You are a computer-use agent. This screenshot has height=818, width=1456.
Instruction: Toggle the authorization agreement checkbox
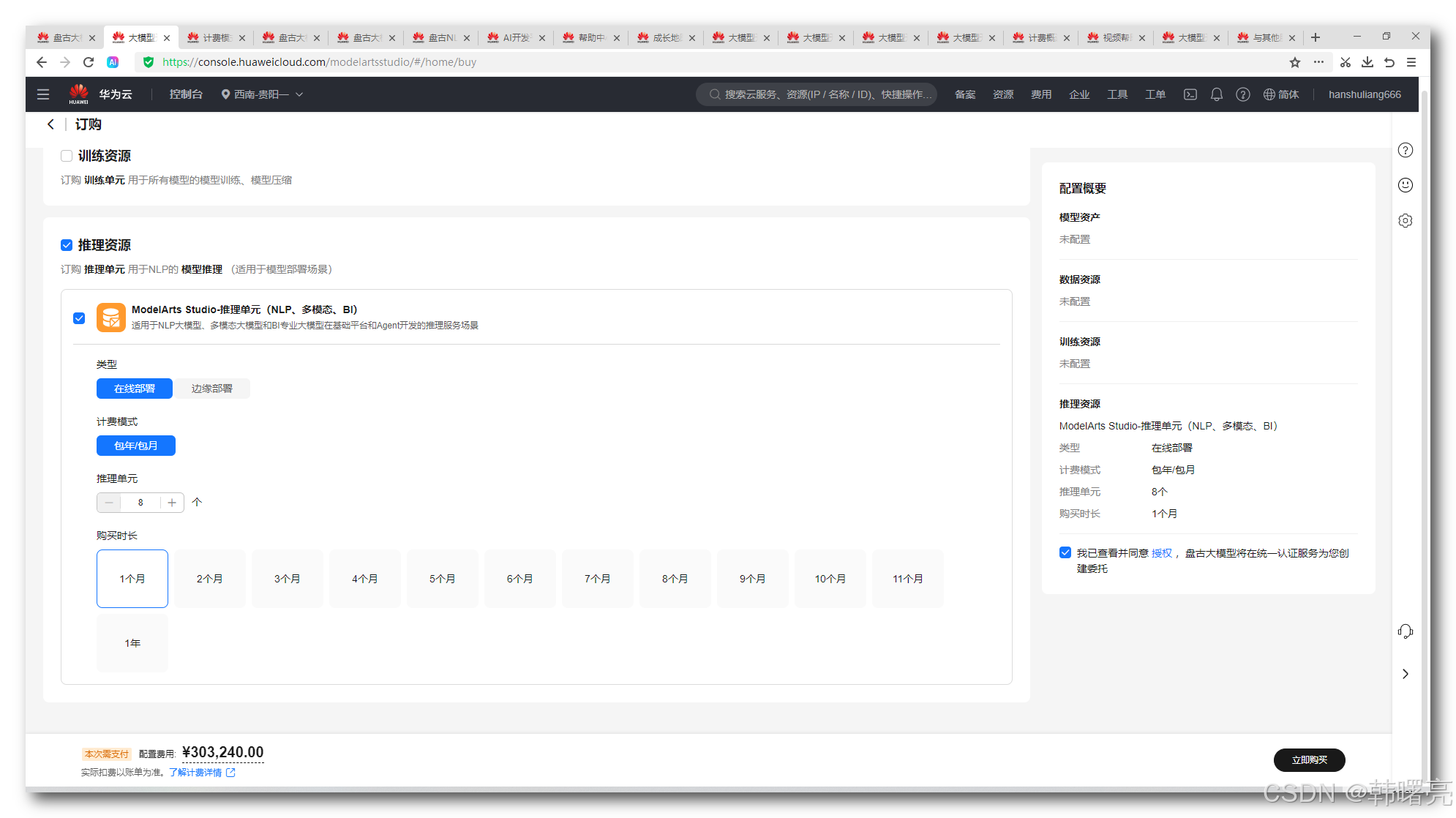coord(1065,552)
